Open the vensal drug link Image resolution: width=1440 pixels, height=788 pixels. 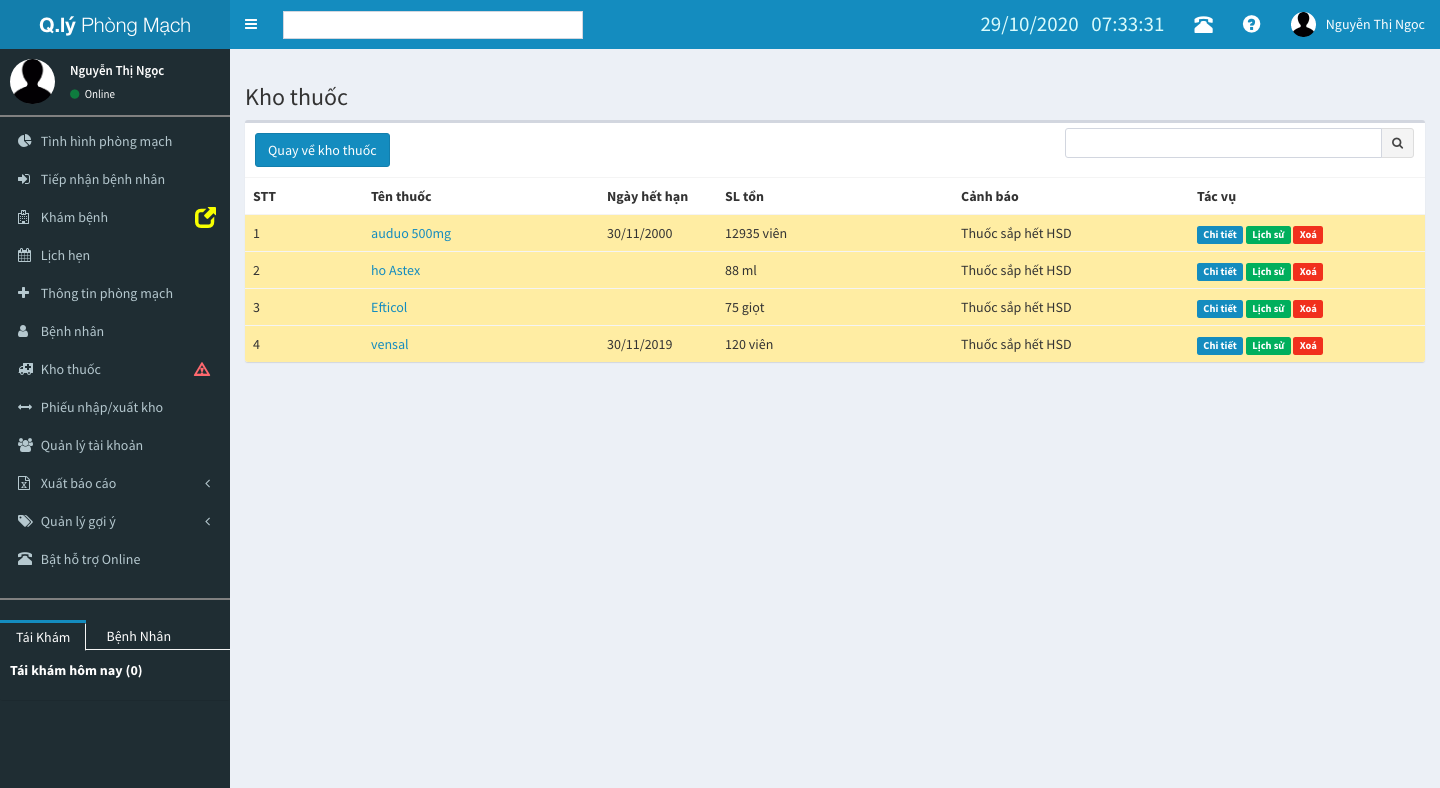point(390,344)
